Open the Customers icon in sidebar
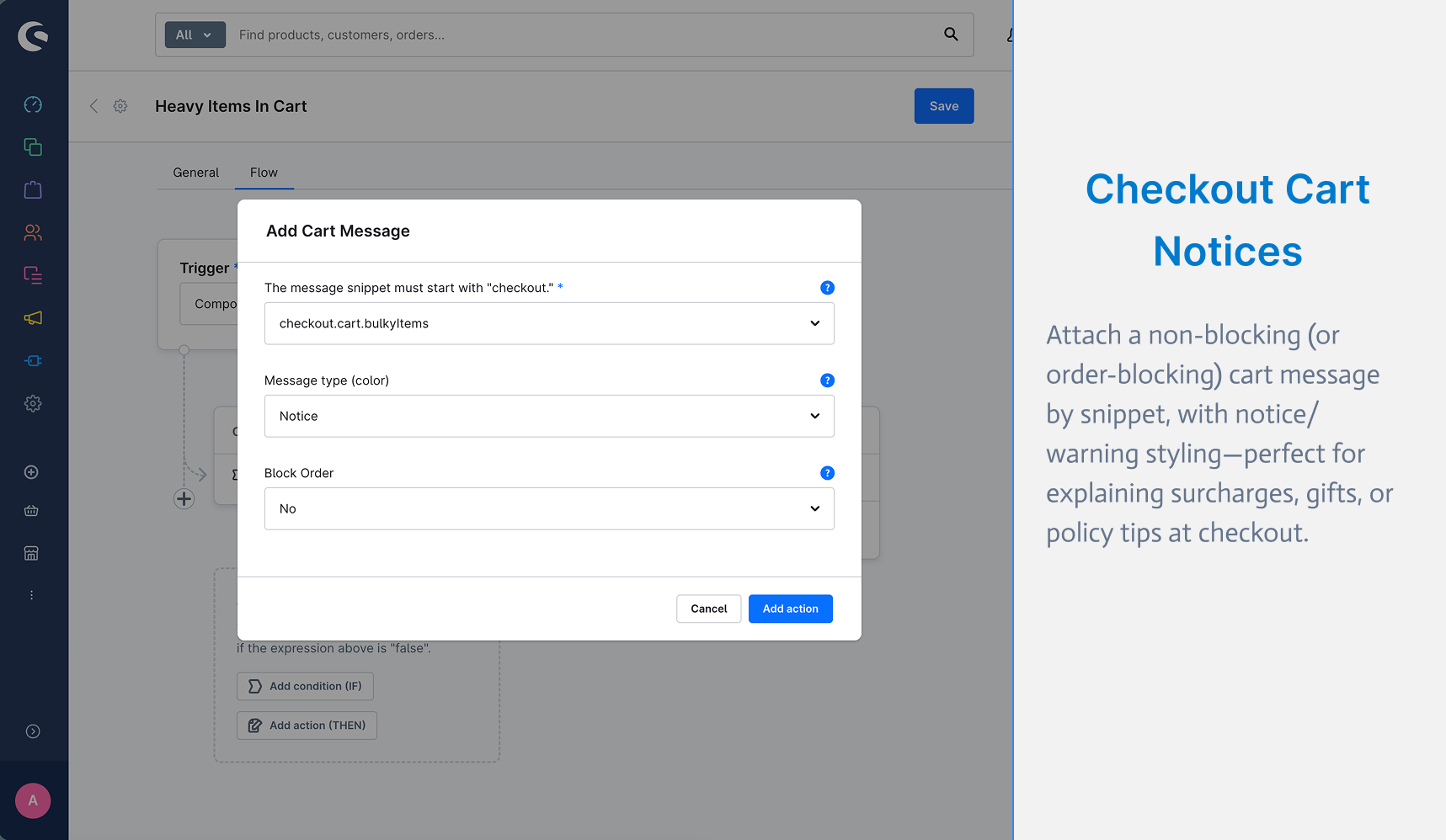 point(33,232)
